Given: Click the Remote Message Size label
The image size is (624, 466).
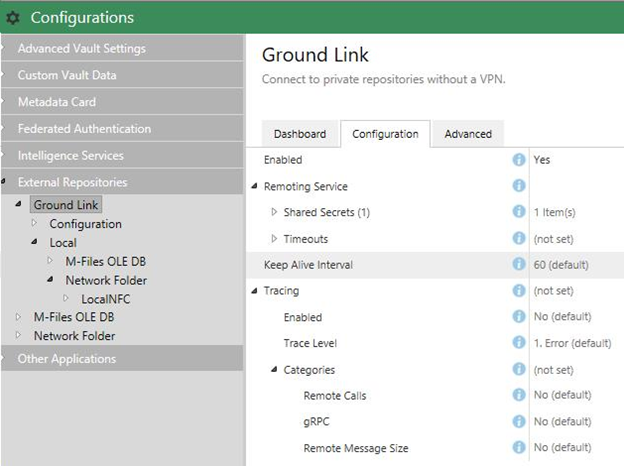Looking at the screenshot, I should (x=356, y=448).
